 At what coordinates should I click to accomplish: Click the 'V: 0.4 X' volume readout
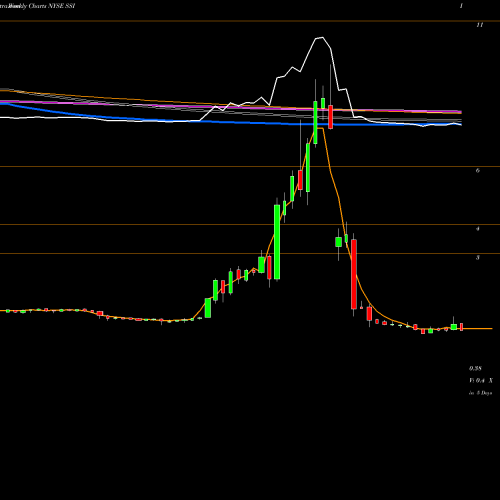(x=481, y=380)
